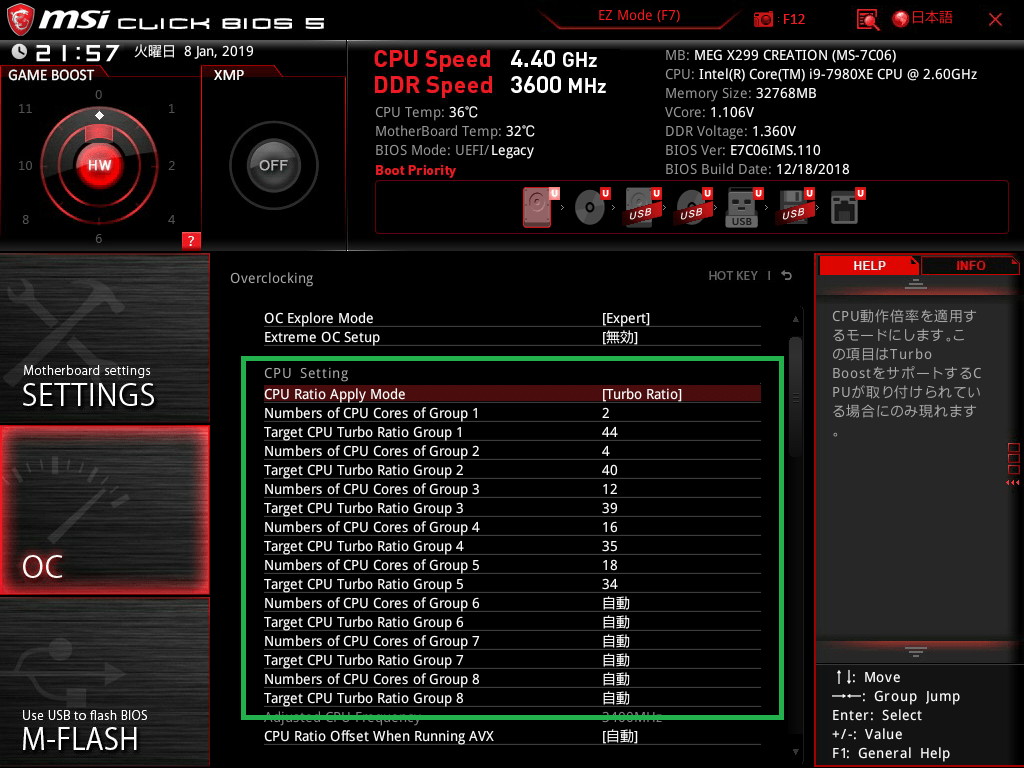Select the network boot device icon
The image size is (1024, 768).
(844, 208)
